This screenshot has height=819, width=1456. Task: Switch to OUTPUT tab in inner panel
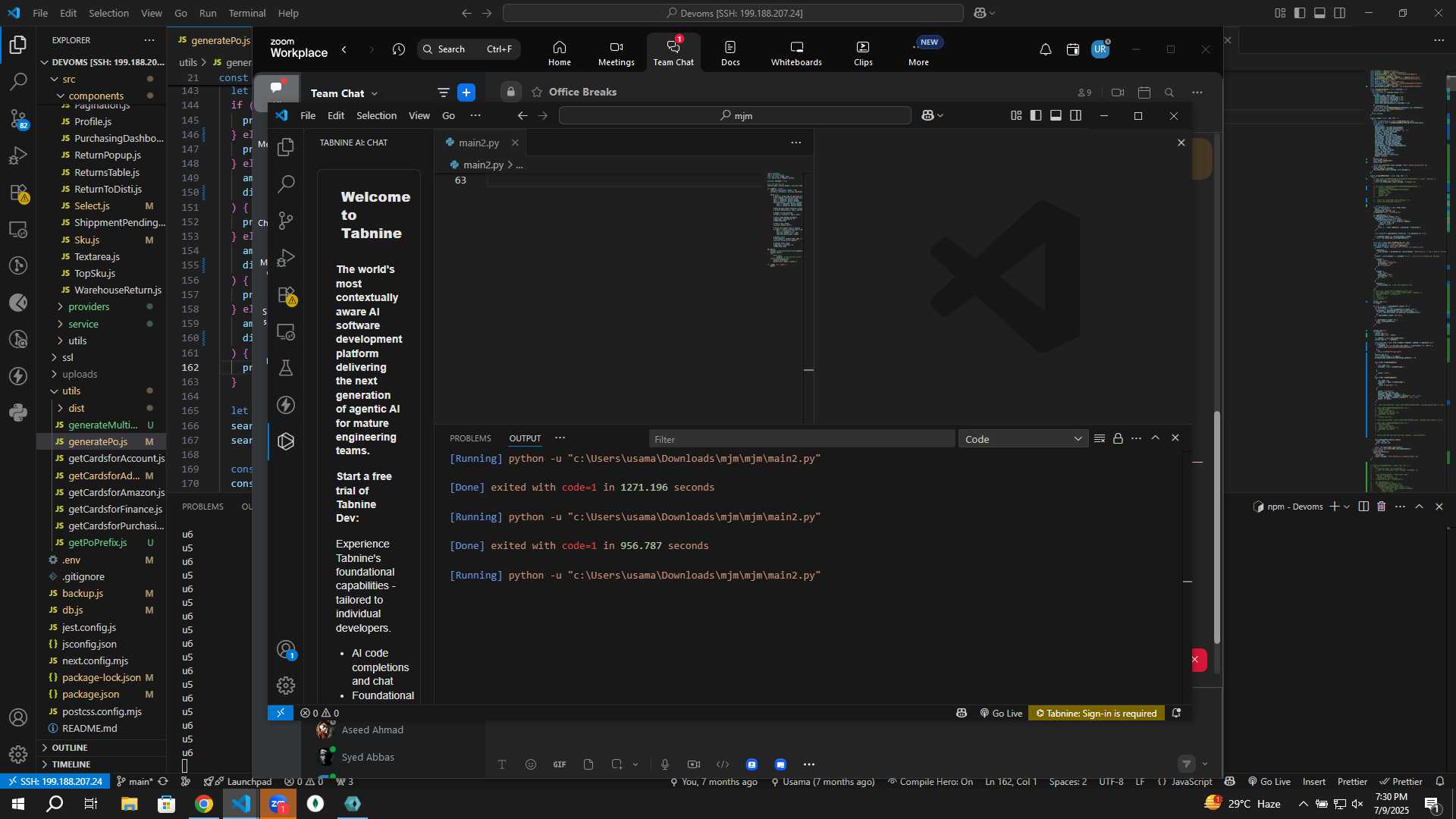click(x=525, y=438)
